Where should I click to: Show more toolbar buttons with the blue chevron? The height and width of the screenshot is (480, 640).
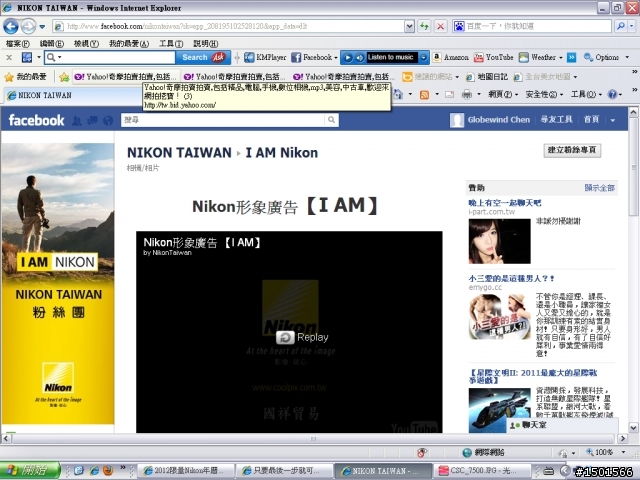[x=571, y=58]
